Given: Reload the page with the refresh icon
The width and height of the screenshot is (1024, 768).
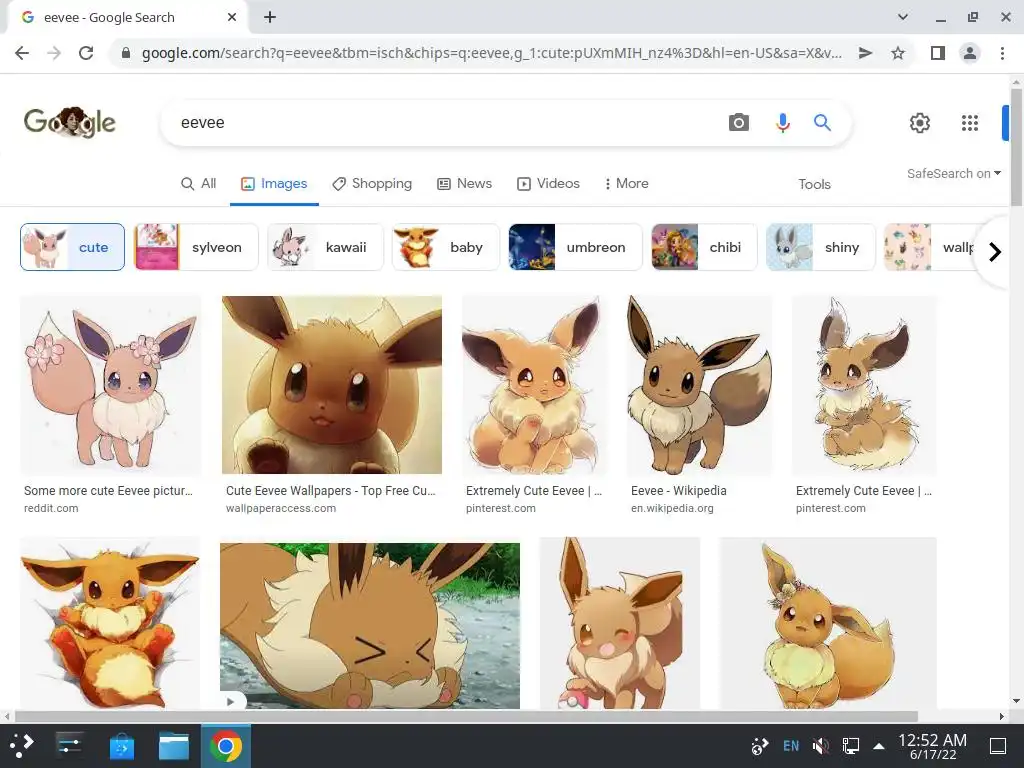Looking at the screenshot, I should 86,53.
